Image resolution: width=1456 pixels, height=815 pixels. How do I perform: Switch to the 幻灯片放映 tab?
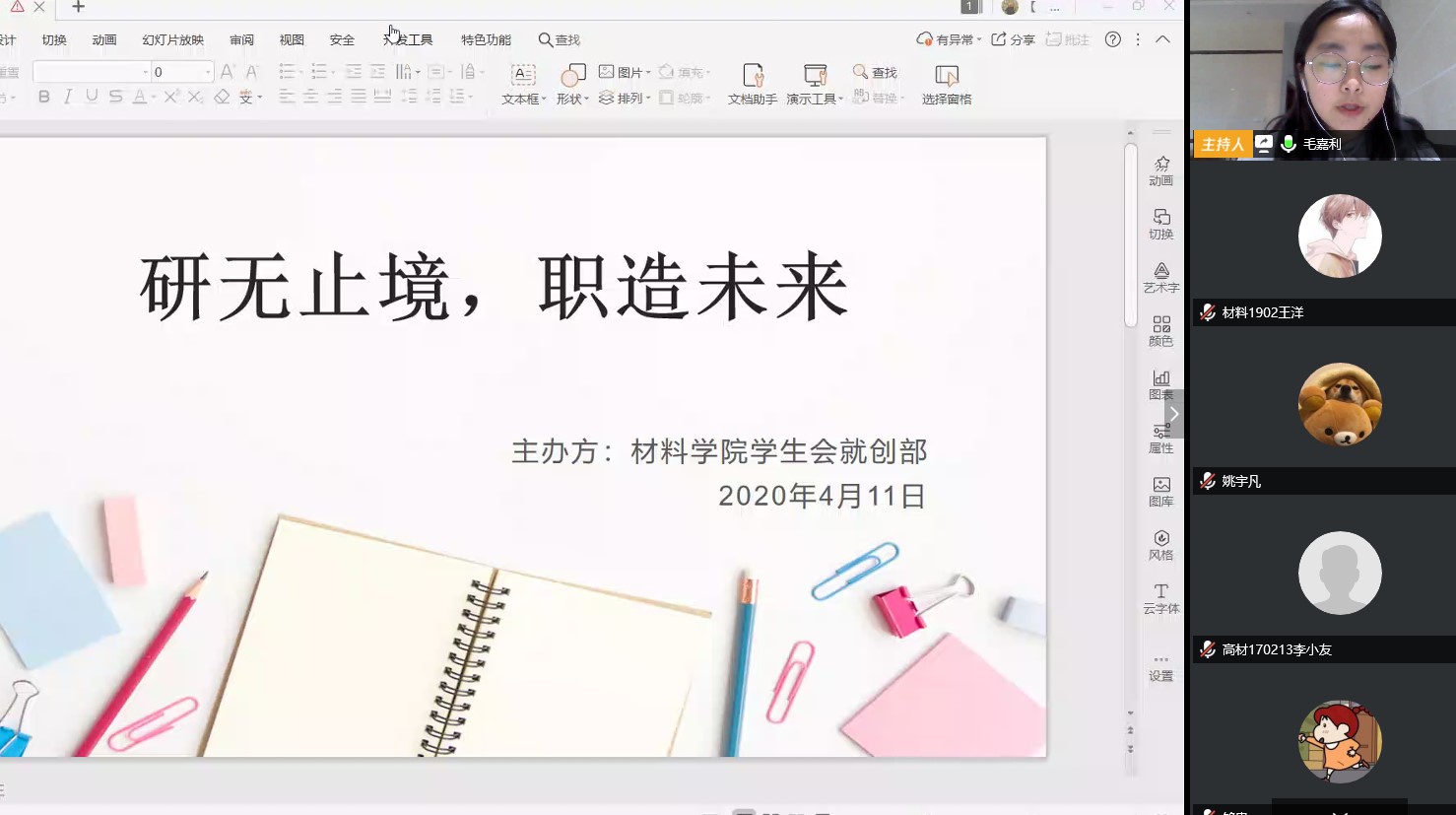coord(172,40)
